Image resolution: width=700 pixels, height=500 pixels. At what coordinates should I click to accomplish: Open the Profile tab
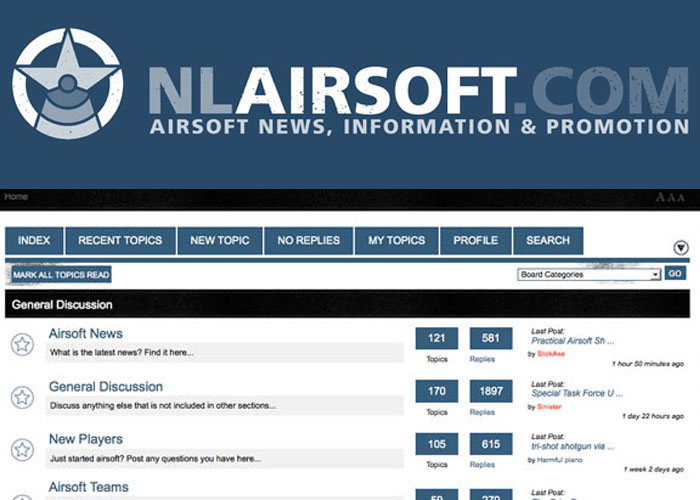(x=476, y=241)
